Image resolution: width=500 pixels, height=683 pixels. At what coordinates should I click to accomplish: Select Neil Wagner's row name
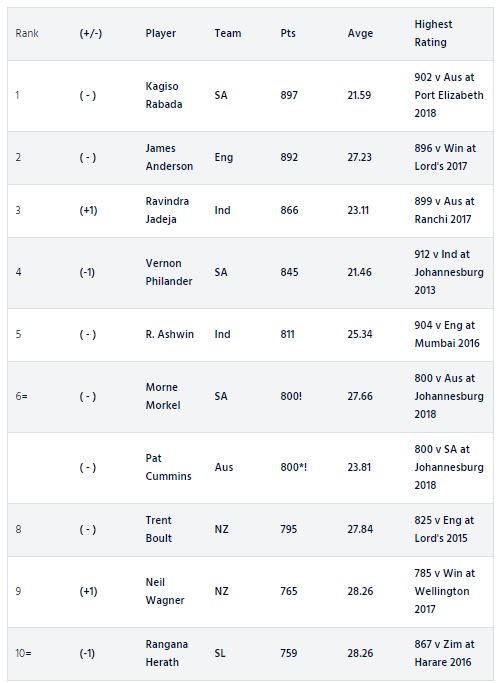coord(165,591)
